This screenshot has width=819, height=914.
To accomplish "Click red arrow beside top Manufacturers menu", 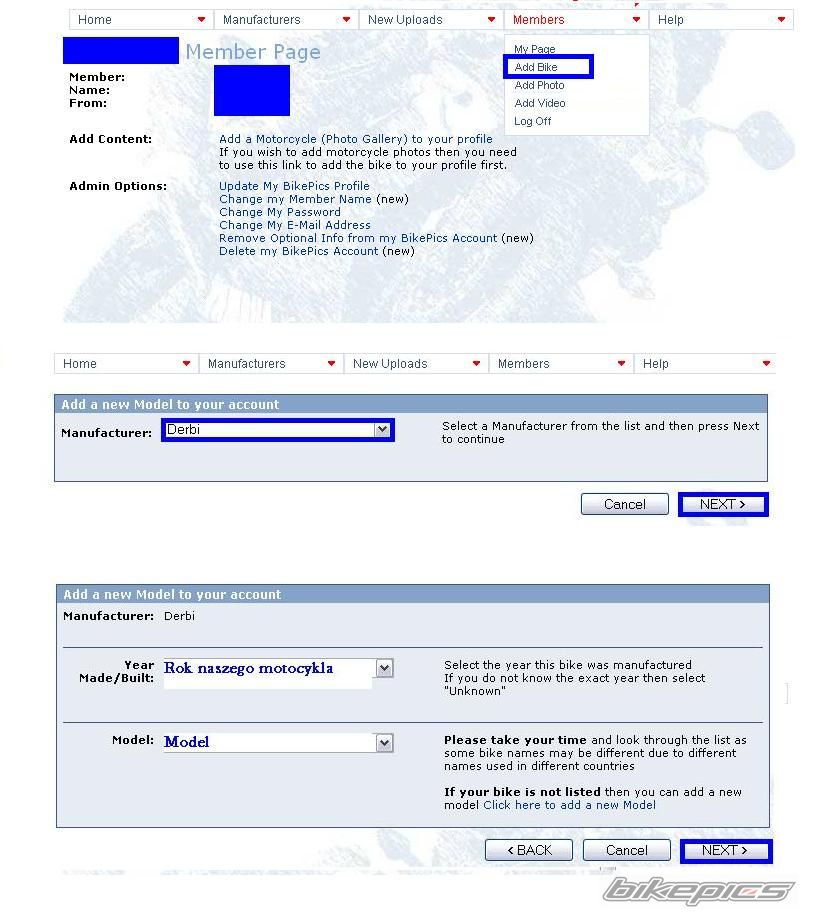I will point(346,19).
